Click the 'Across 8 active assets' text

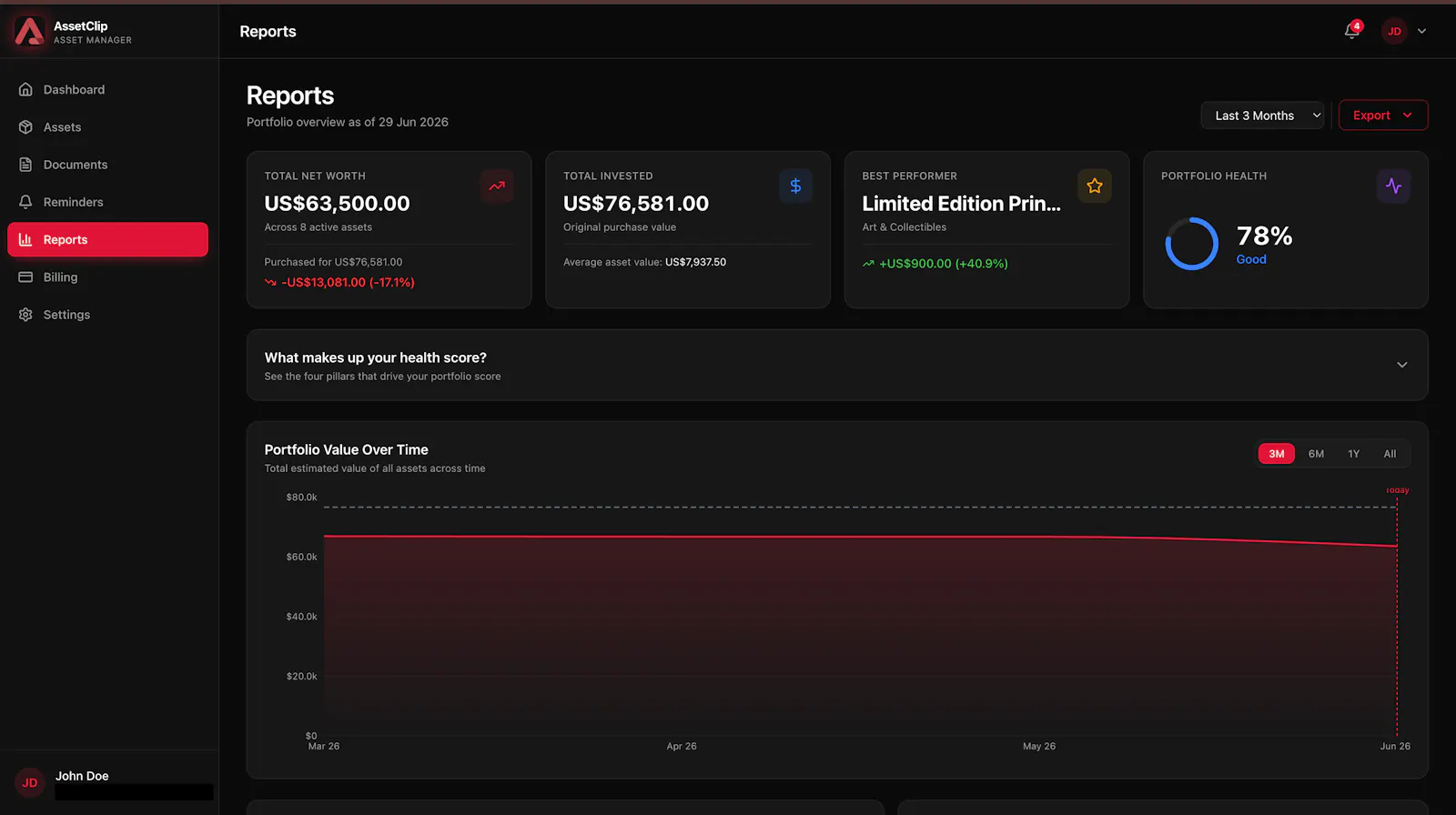coord(318,227)
